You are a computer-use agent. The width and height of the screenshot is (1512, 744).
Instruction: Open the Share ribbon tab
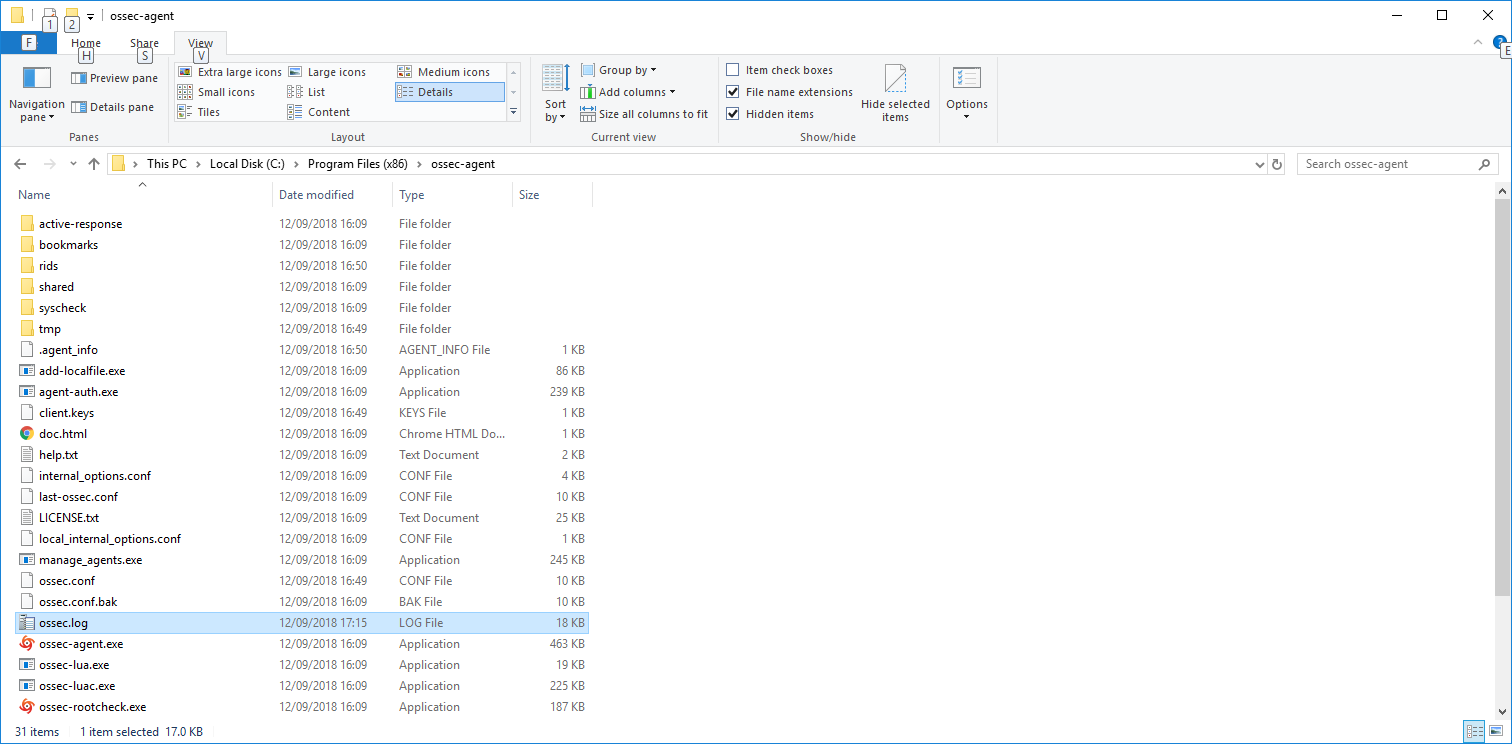(144, 42)
